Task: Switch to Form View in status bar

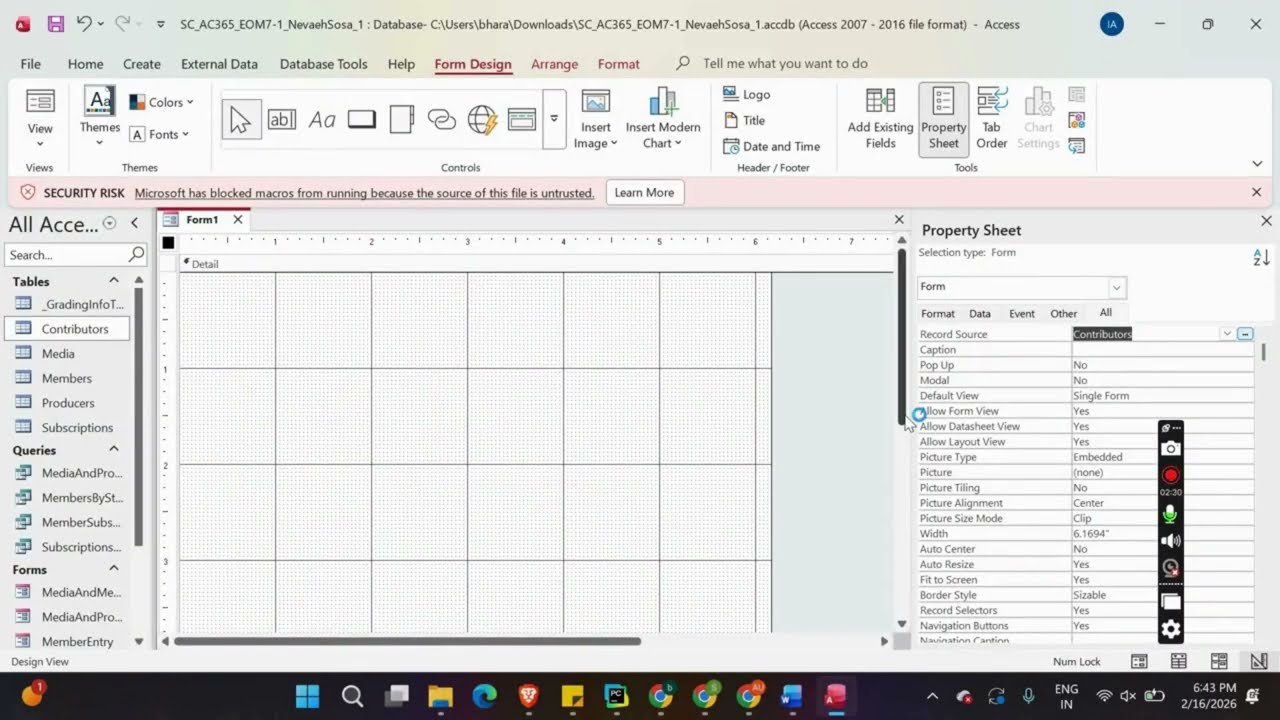Action: (x=1139, y=661)
